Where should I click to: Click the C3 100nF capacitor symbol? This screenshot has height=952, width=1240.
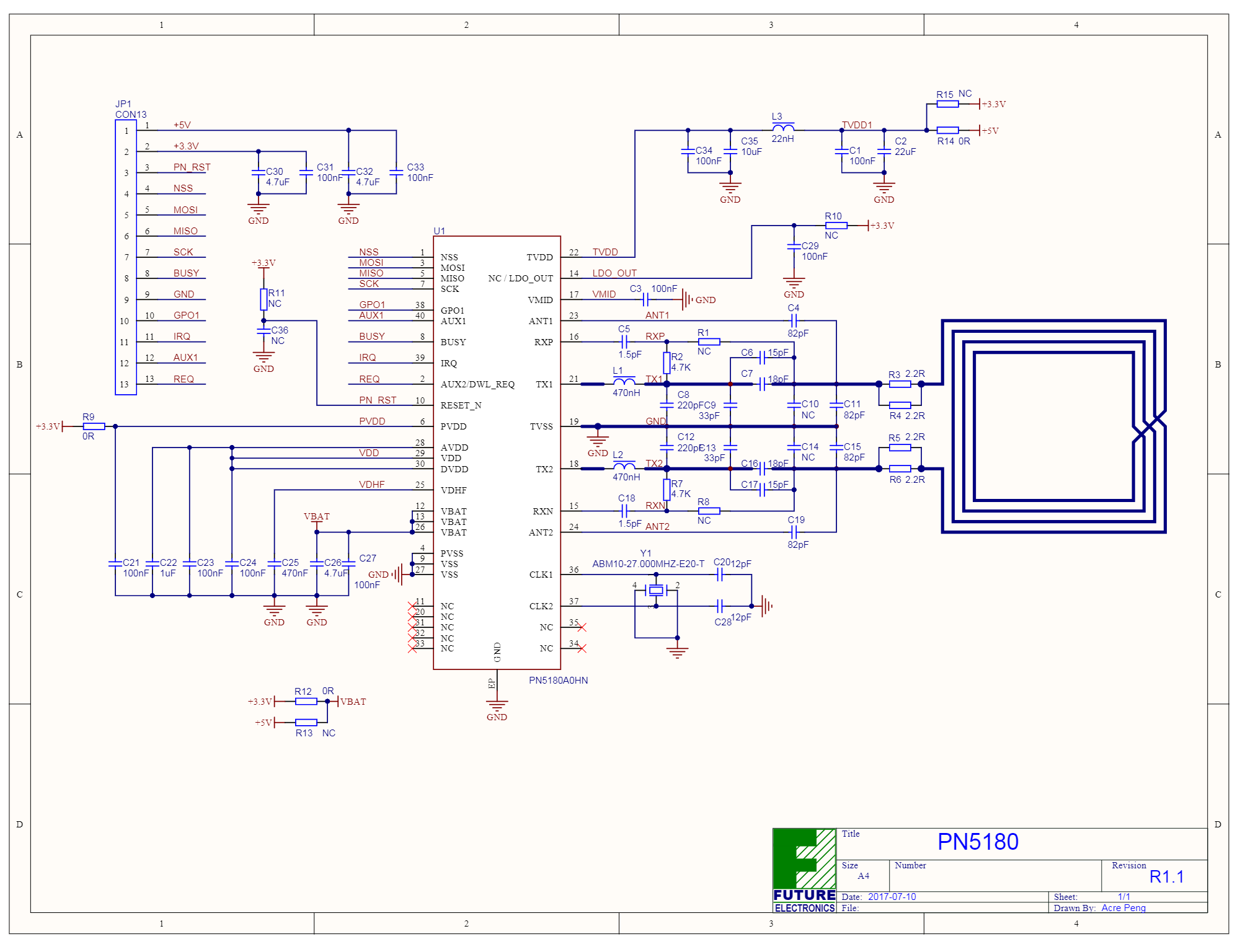tap(645, 300)
